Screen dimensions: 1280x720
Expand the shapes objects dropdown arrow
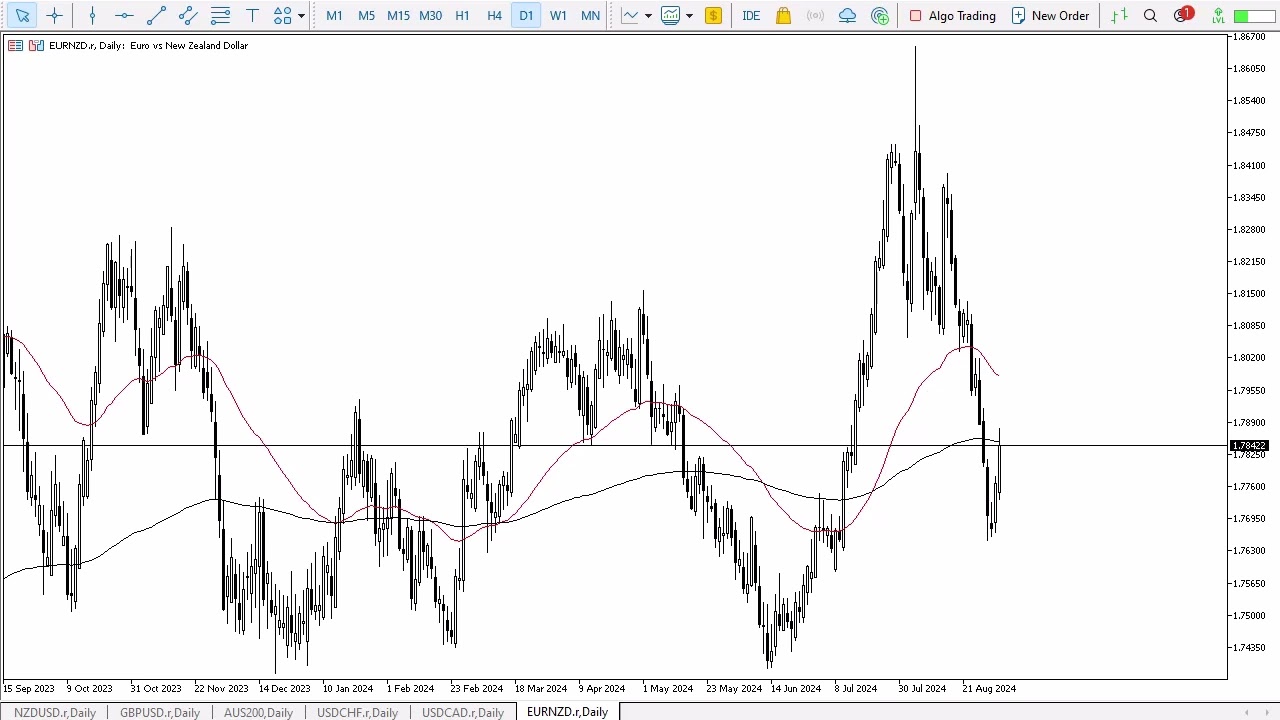[301, 16]
